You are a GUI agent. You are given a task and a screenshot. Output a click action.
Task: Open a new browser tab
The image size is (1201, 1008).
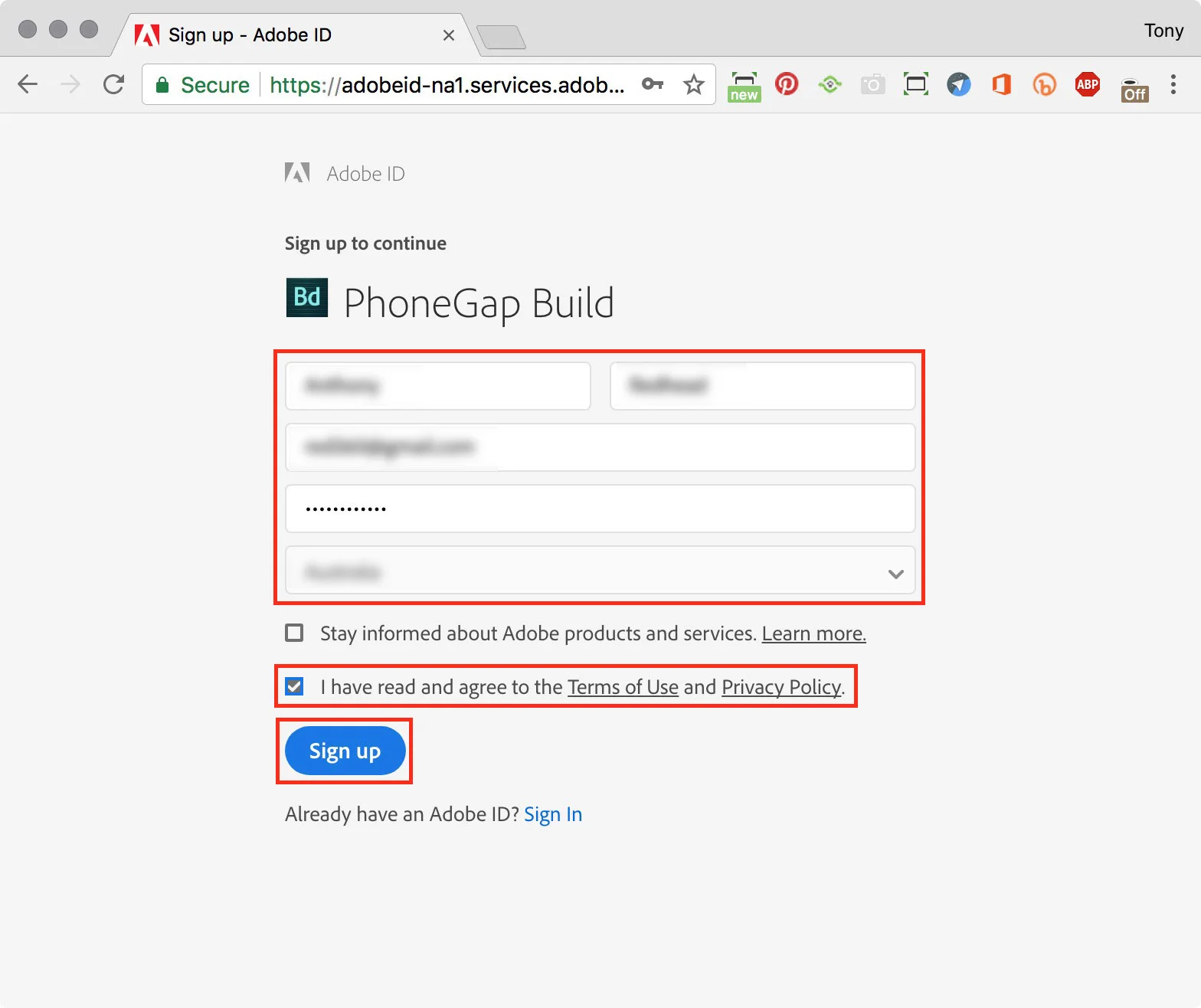pyautogui.click(x=501, y=37)
